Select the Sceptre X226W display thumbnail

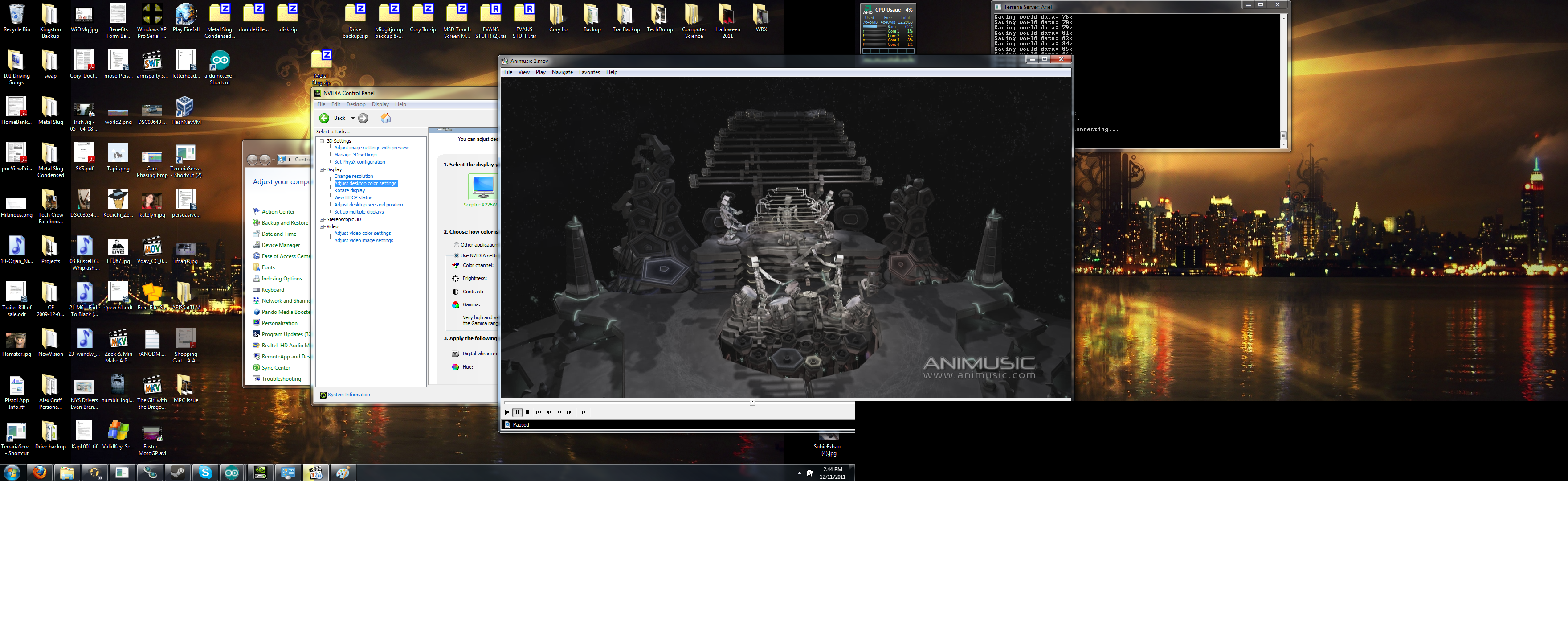point(483,187)
